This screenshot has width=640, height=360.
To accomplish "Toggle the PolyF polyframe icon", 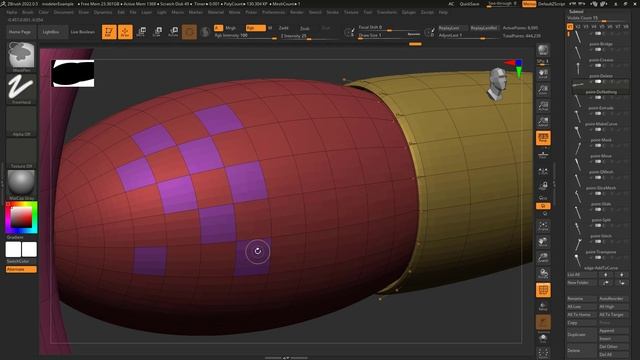I will point(543,290).
